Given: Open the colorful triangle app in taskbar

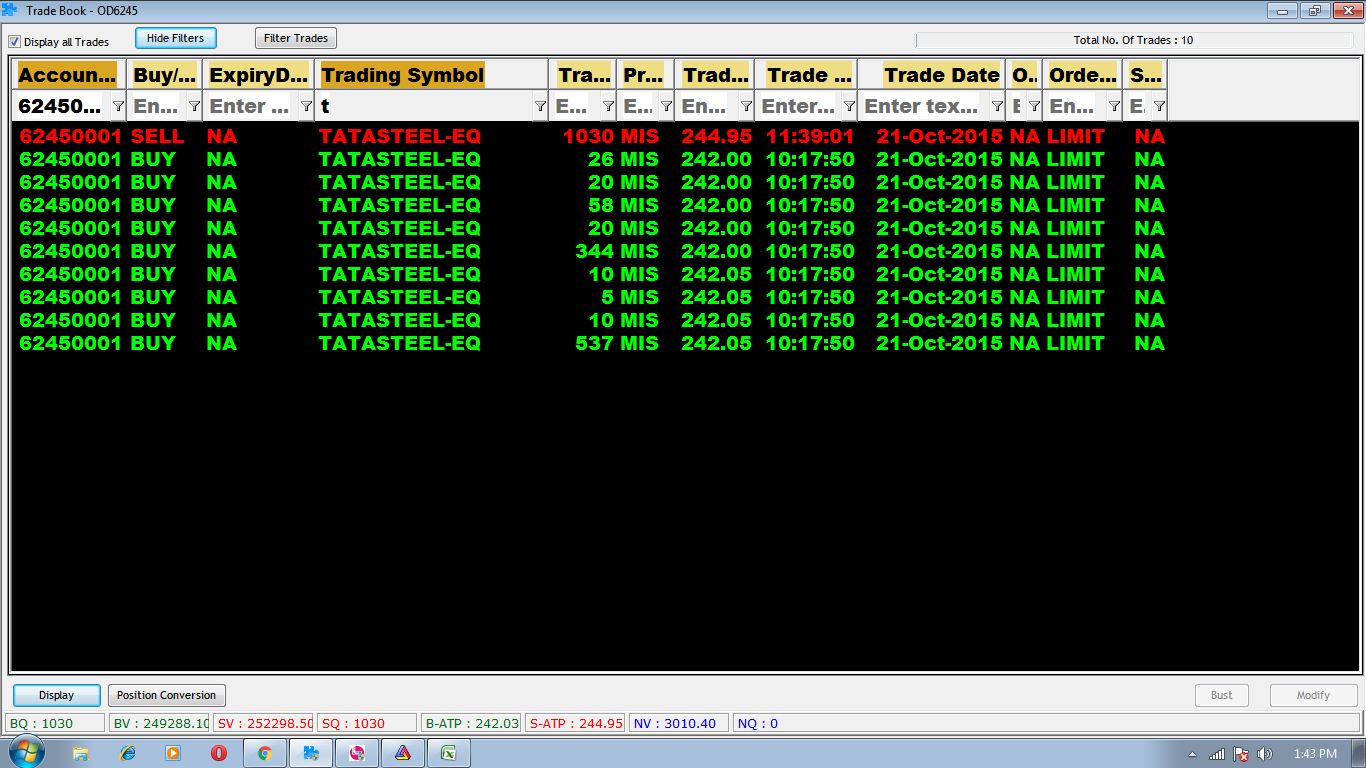Looking at the screenshot, I should pos(402,753).
